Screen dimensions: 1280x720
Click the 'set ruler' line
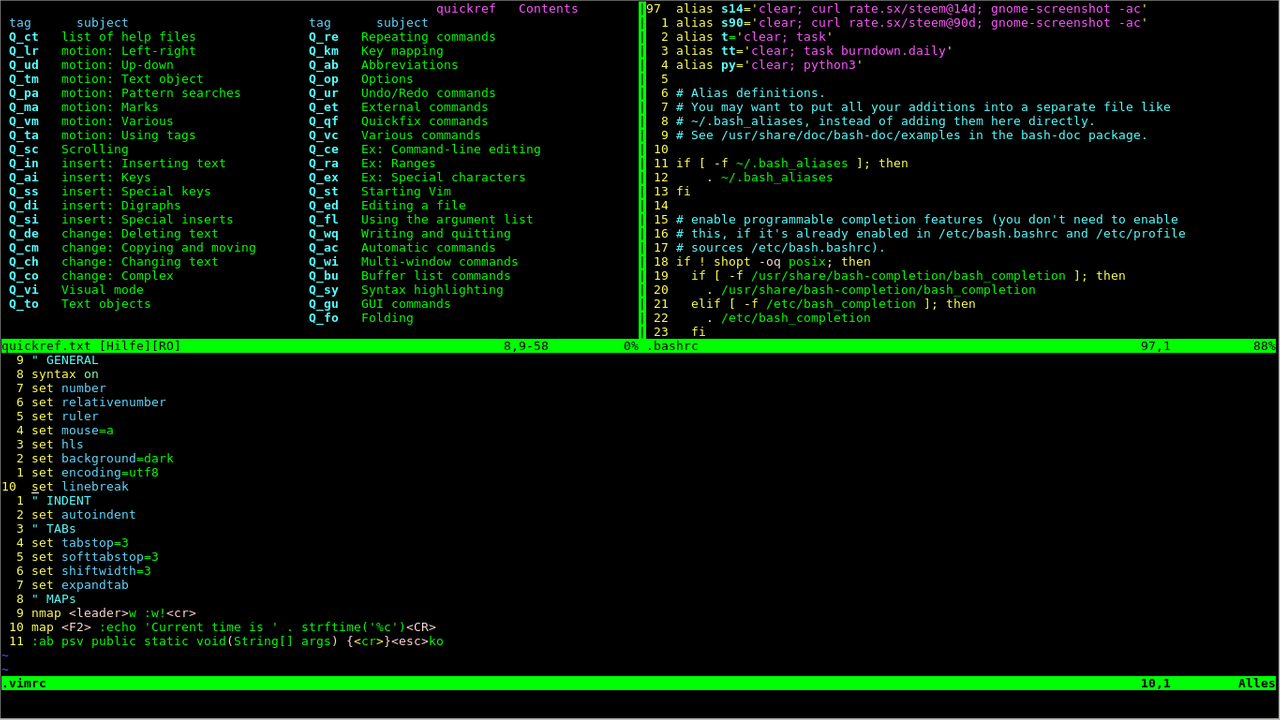tap(65, 416)
